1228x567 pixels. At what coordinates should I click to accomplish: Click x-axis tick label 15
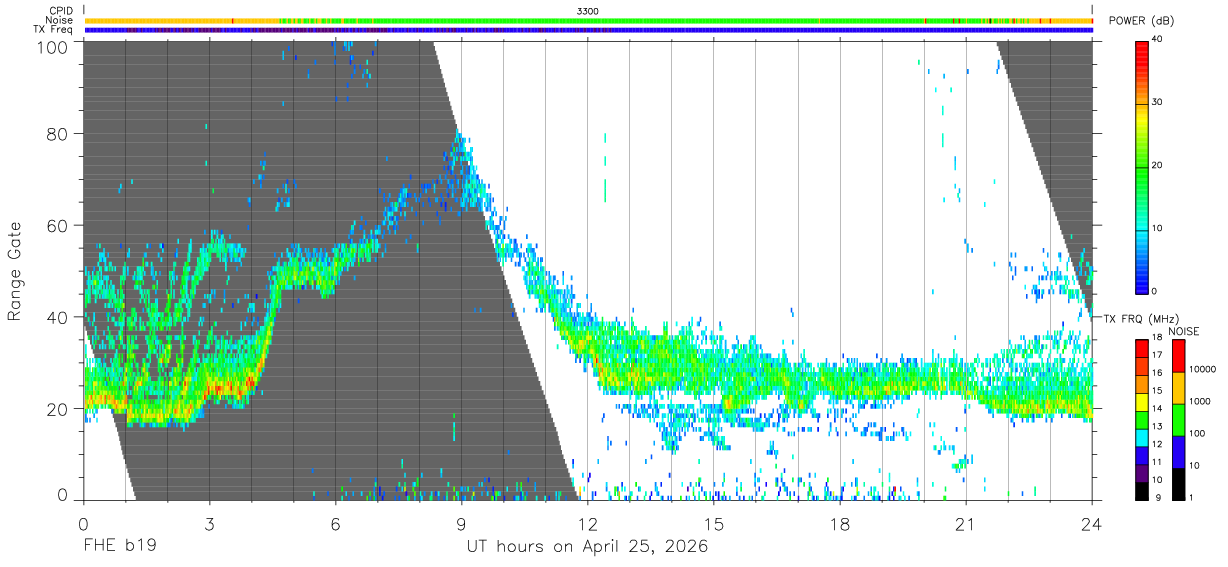click(x=714, y=523)
